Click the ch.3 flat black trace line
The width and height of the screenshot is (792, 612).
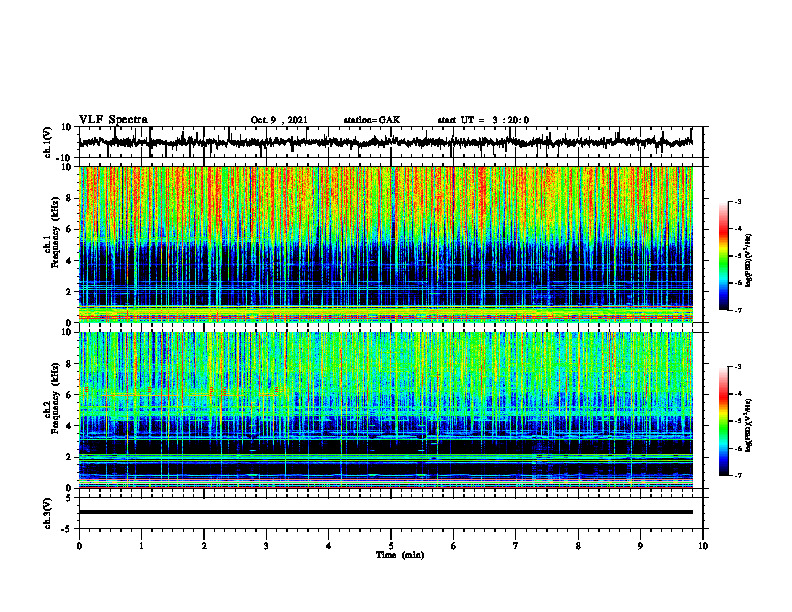(x=386, y=512)
